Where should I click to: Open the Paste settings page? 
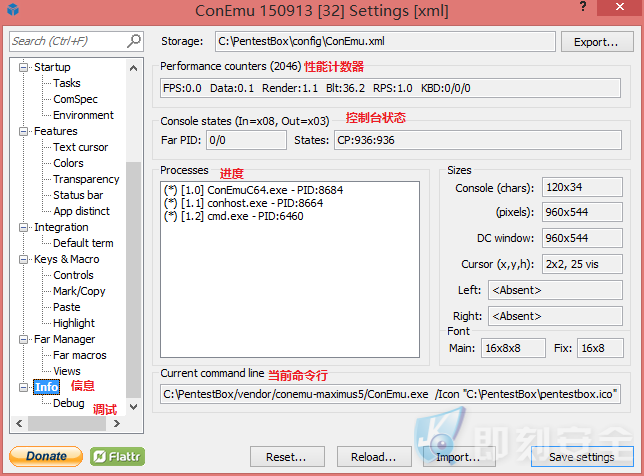point(67,307)
